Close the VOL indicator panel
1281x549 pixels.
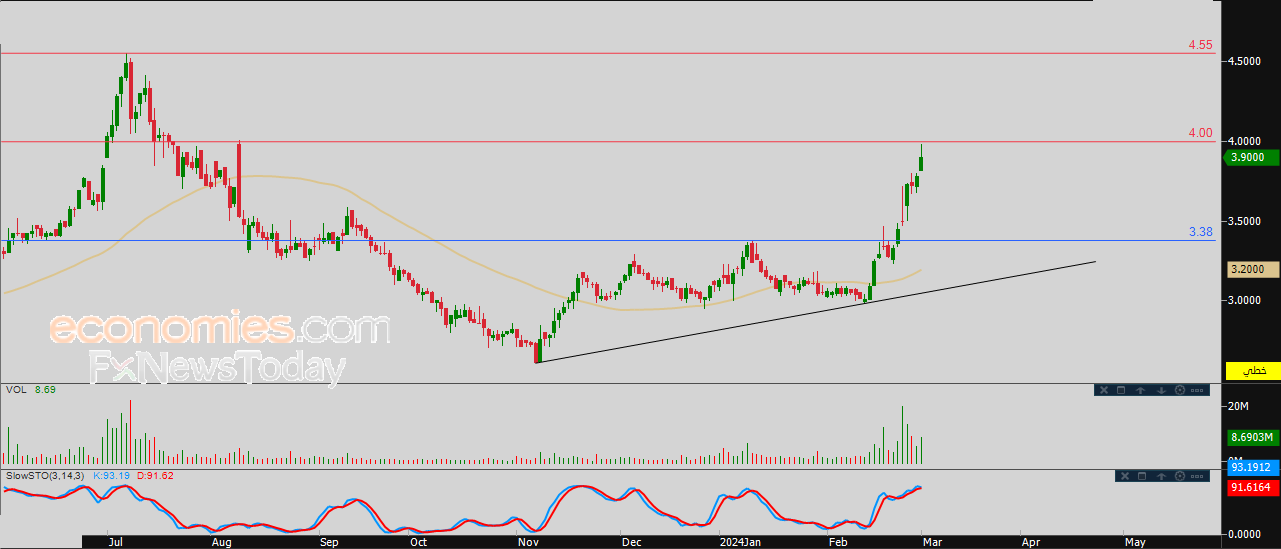pyautogui.click(x=1104, y=390)
